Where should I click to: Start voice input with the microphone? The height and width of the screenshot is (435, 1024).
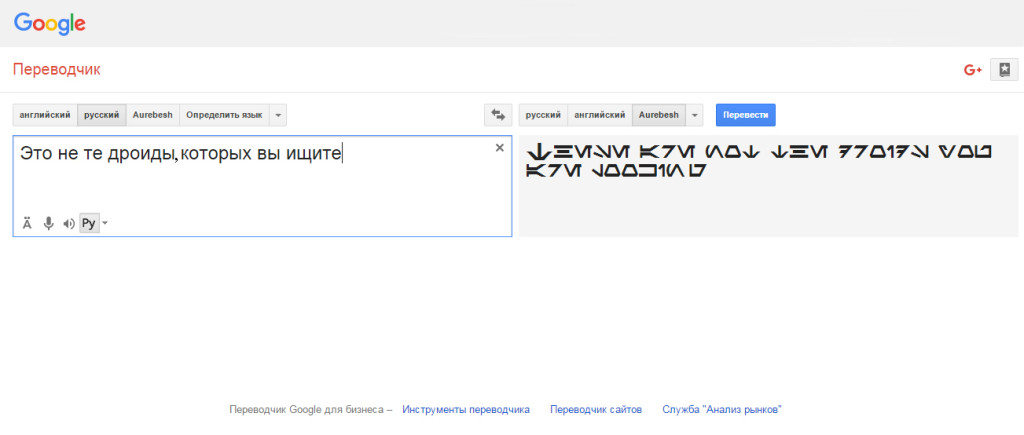pos(48,223)
